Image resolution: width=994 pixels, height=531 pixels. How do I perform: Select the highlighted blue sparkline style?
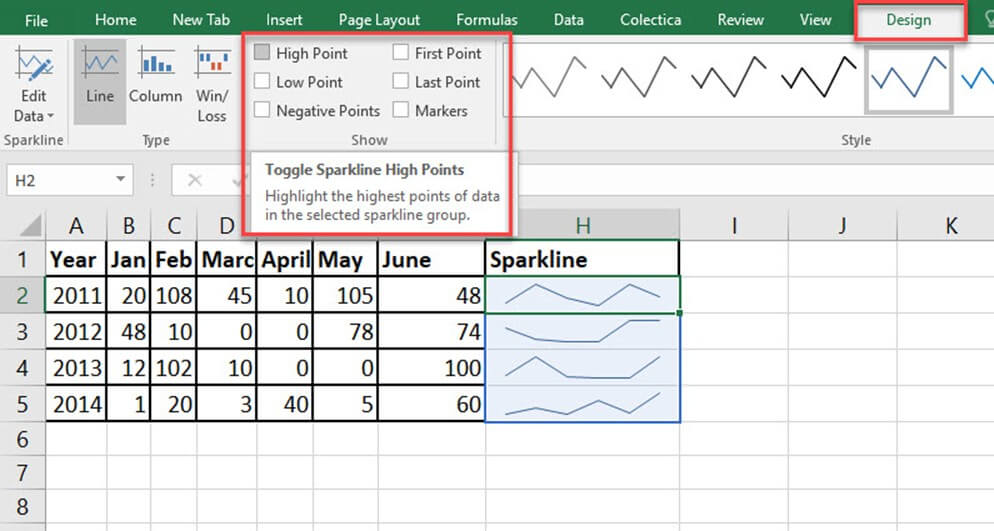[909, 77]
